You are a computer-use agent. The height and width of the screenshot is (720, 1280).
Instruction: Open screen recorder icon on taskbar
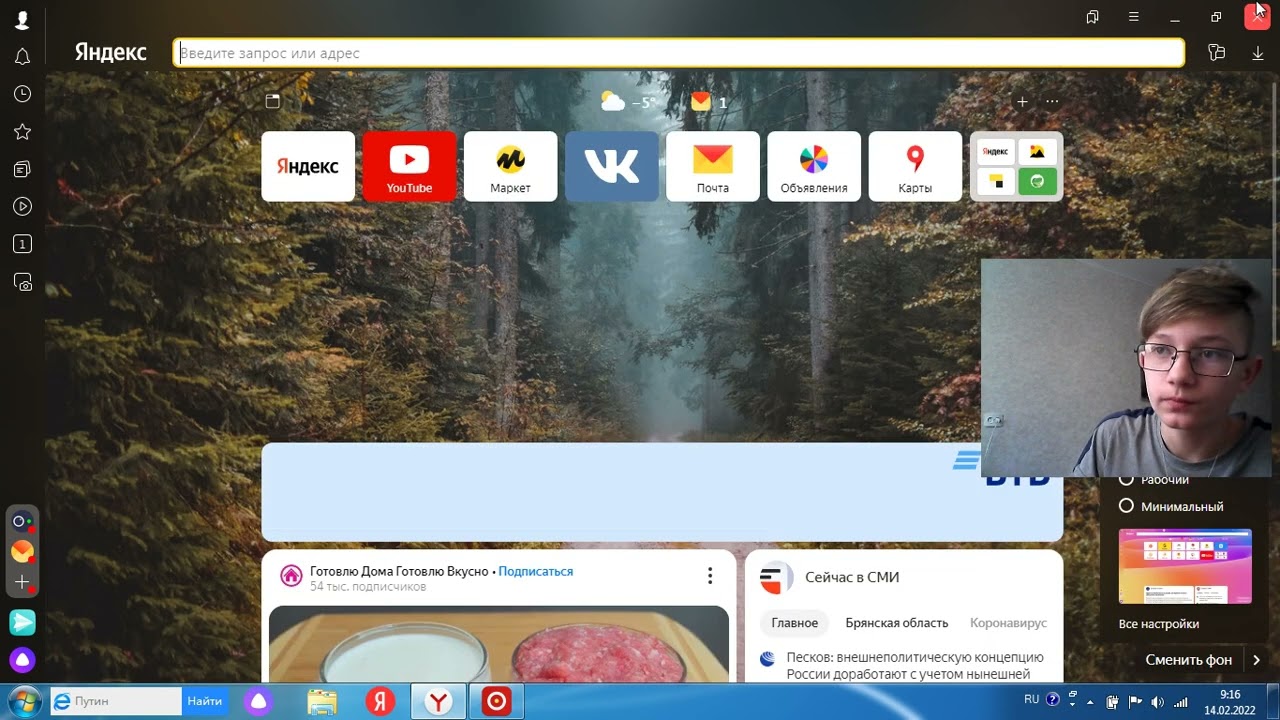496,702
